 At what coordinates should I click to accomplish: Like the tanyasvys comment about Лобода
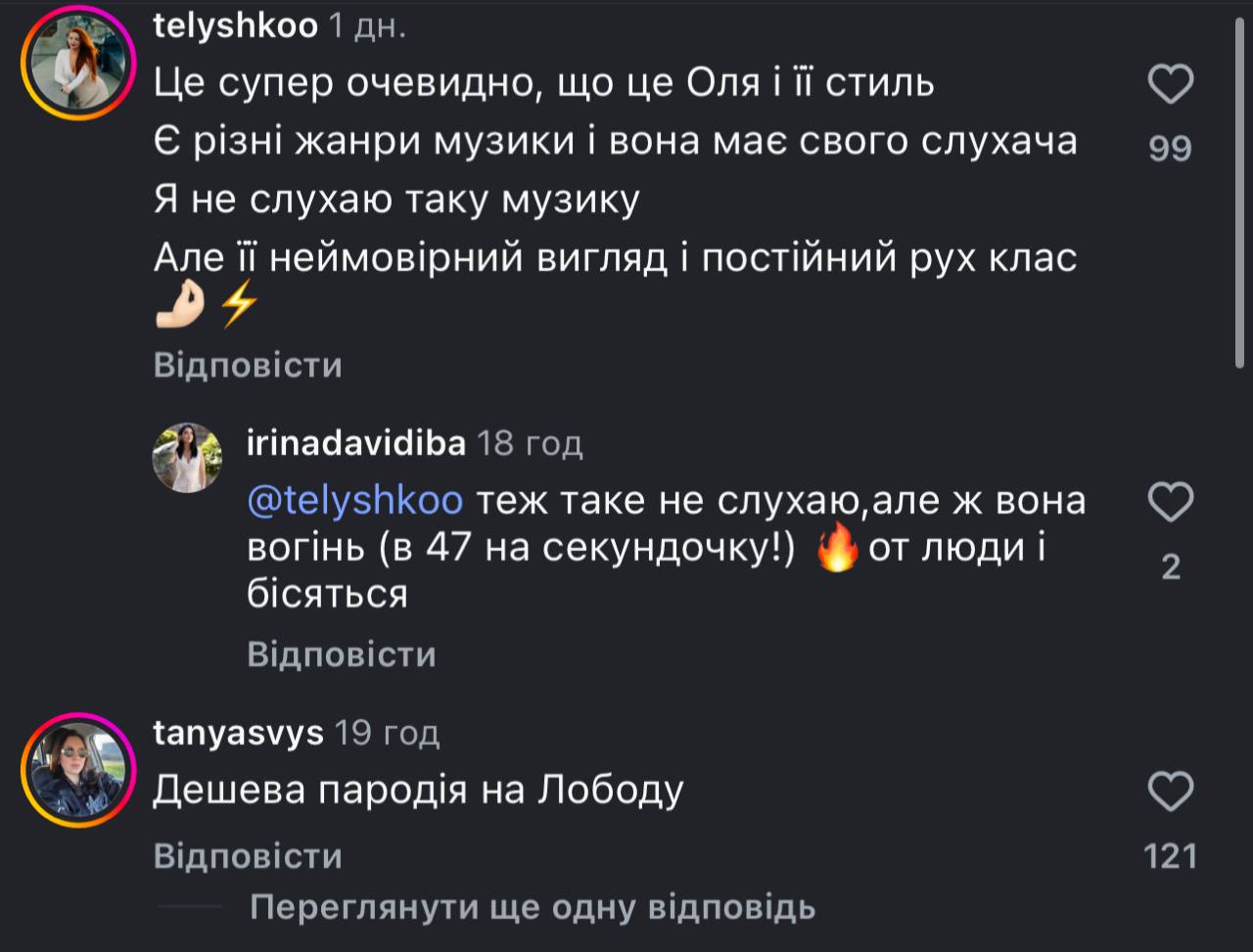click(1170, 791)
